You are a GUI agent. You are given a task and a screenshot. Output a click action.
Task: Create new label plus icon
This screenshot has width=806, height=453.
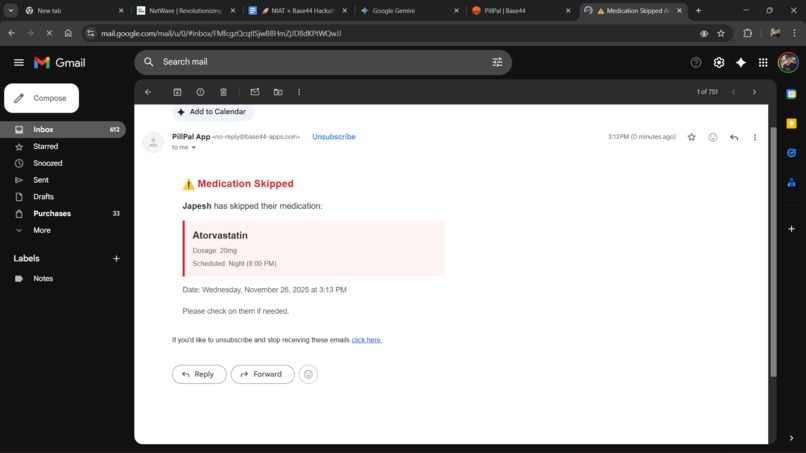pos(116,259)
